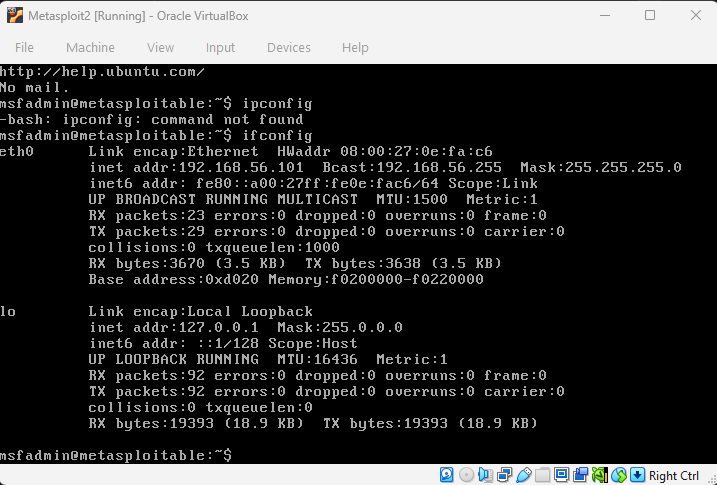The width and height of the screenshot is (717, 485).
Task: Click the VirtualBox icon in the title bar
Action: 15,16
